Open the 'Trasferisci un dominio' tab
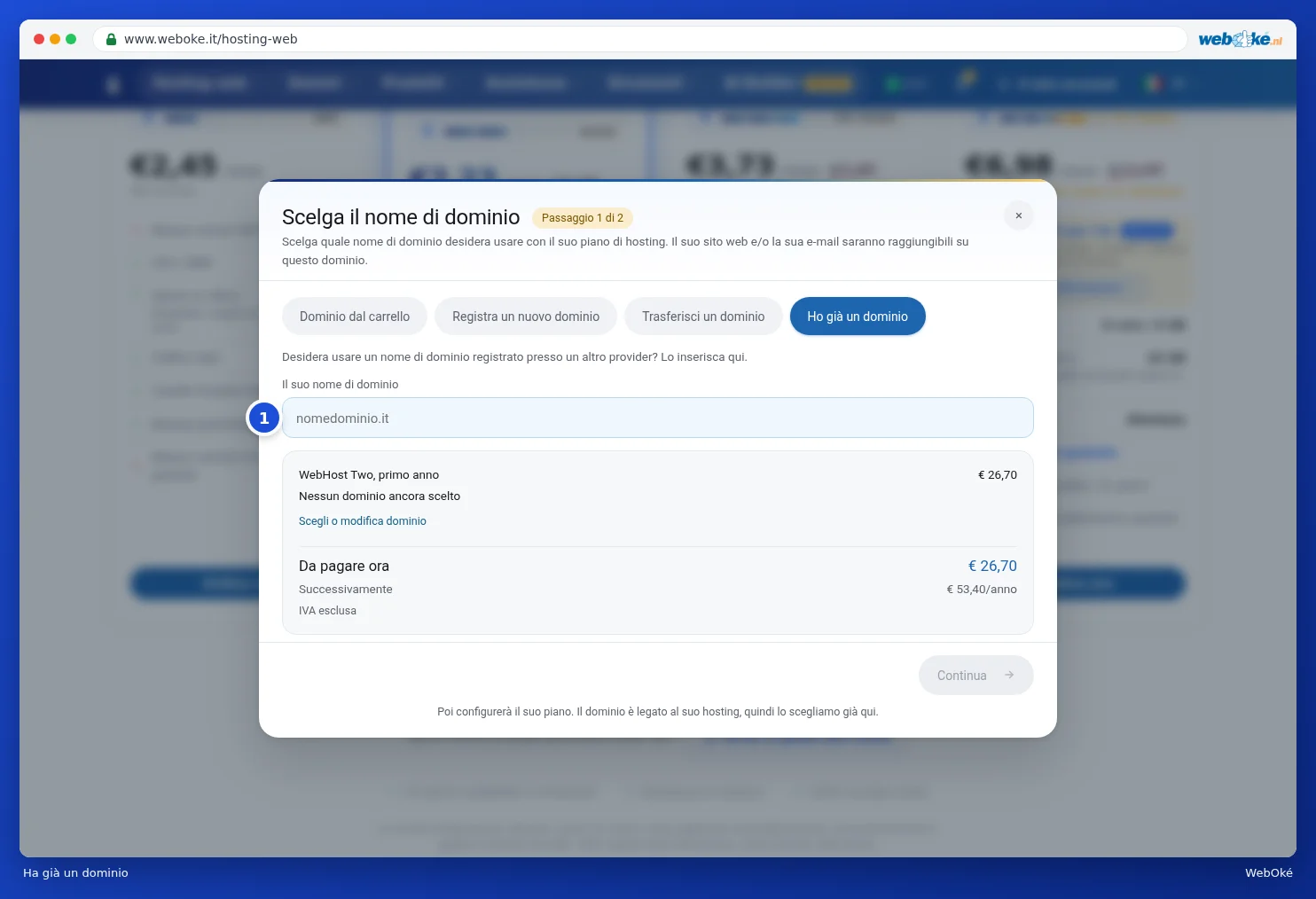The height and width of the screenshot is (899, 1316). (703, 317)
